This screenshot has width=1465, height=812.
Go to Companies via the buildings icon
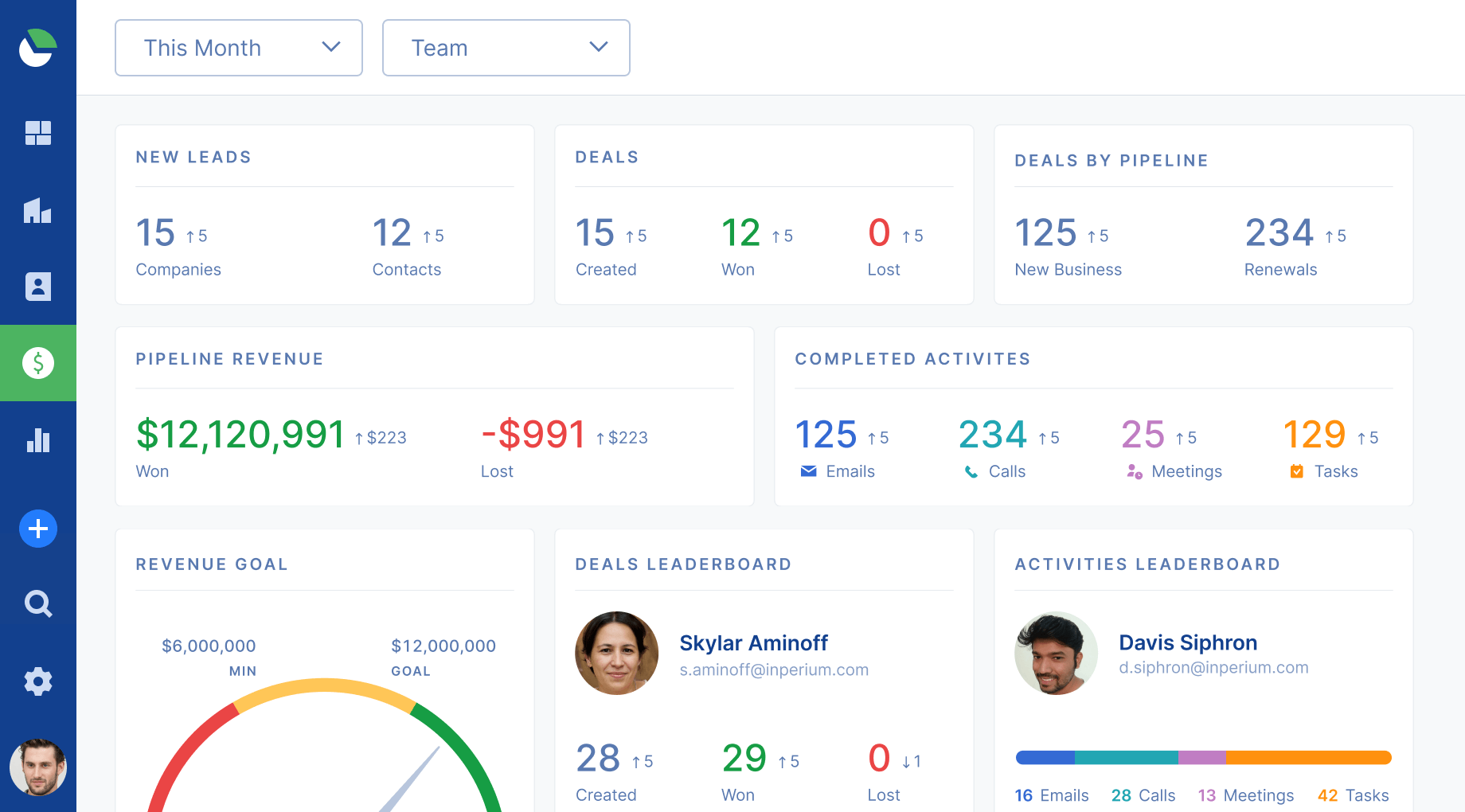click(x=37, y=210)
